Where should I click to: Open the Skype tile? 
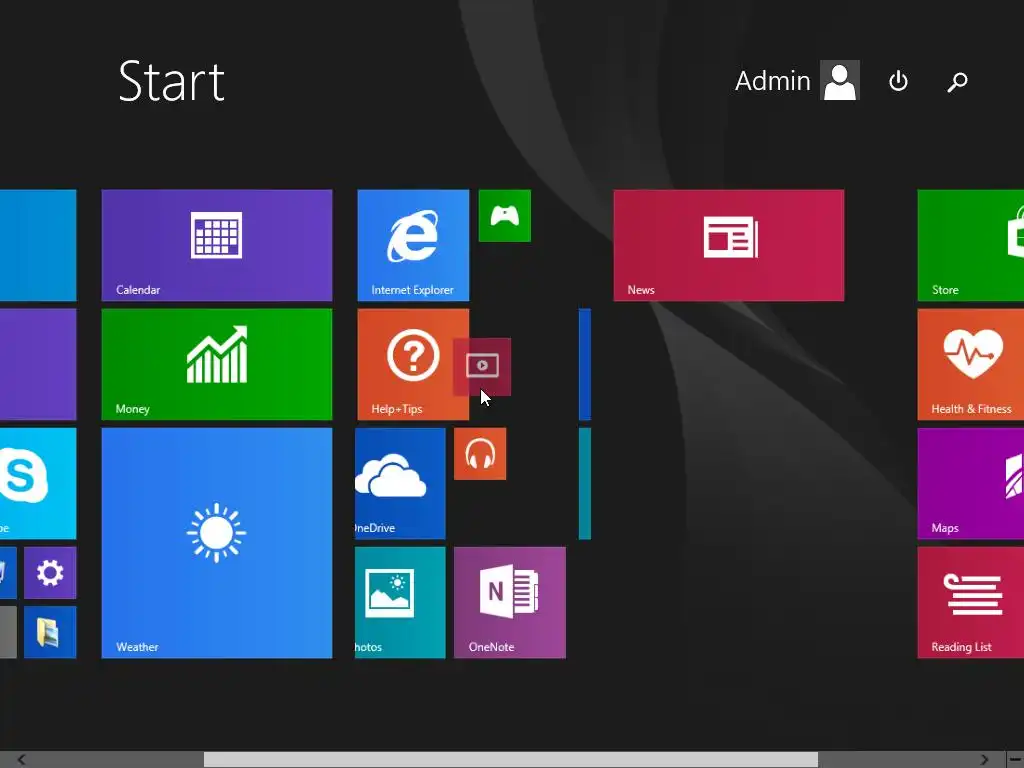tap(38, 484)
